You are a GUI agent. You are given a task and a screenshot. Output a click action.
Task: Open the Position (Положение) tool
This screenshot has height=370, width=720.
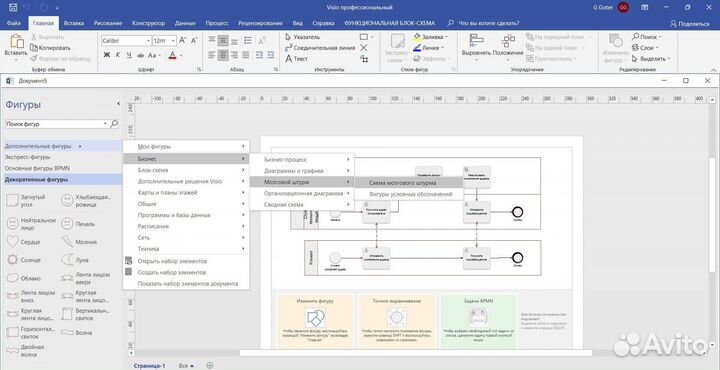coord(508,47)
